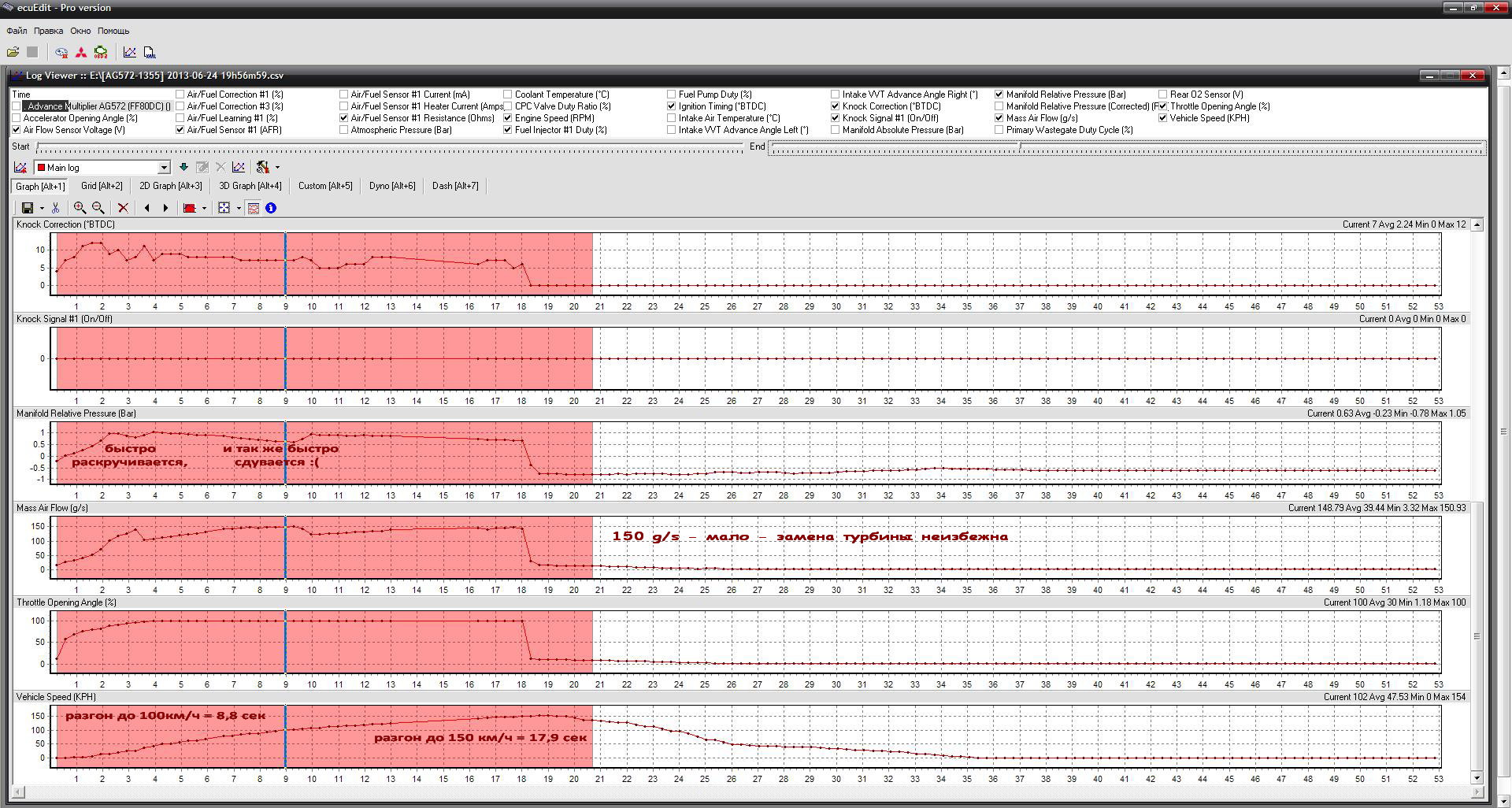Image resolution: width=1512 pixels, height=808 pixels.
Task: Click the XML document toolbar icon
Action: click(x=149, y=52)
